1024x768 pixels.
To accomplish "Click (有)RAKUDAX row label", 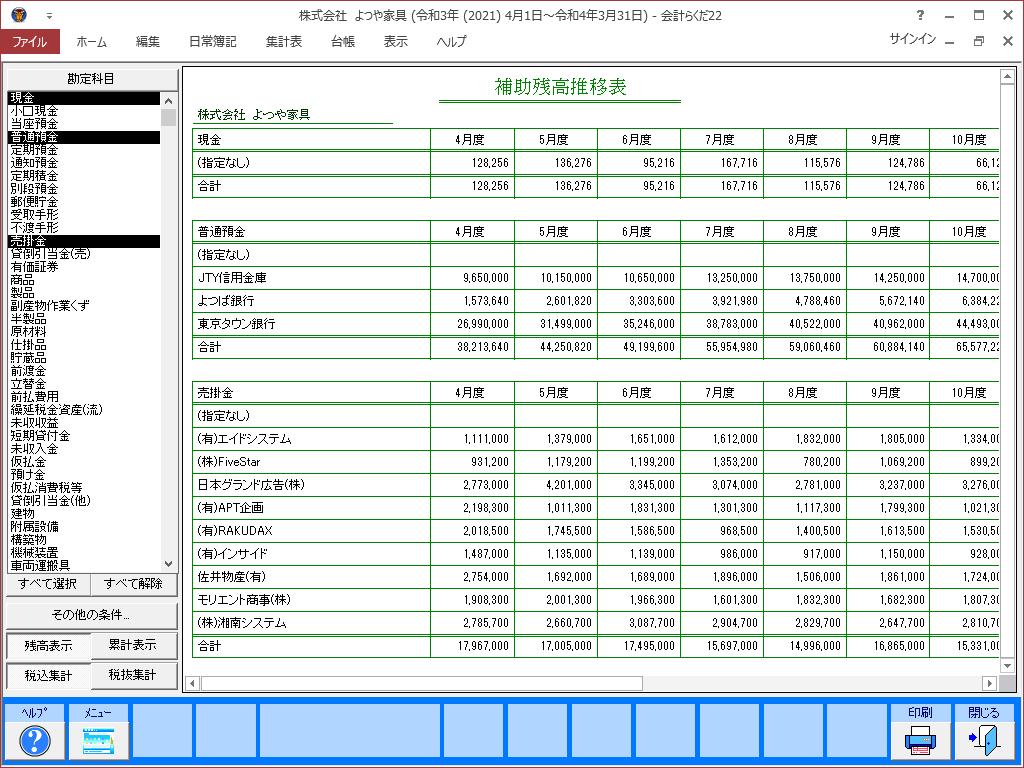I will (x=234, y=531).
